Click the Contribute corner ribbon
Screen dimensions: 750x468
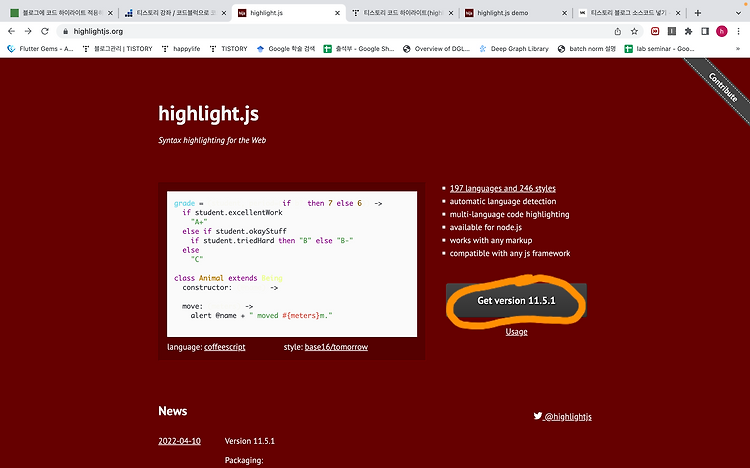click(723, 87)
